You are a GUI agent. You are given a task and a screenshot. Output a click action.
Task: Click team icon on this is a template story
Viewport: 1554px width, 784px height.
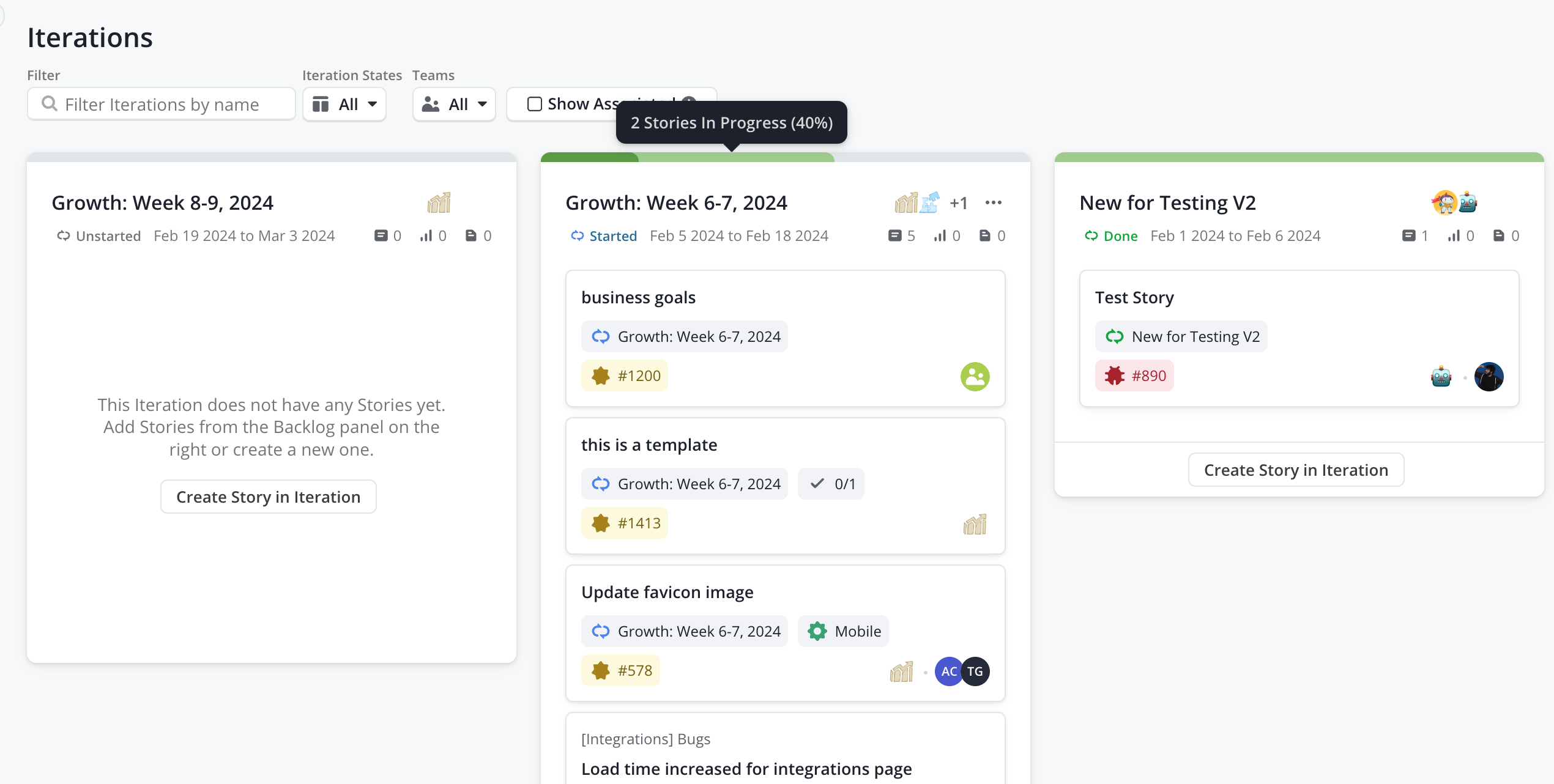975,523
